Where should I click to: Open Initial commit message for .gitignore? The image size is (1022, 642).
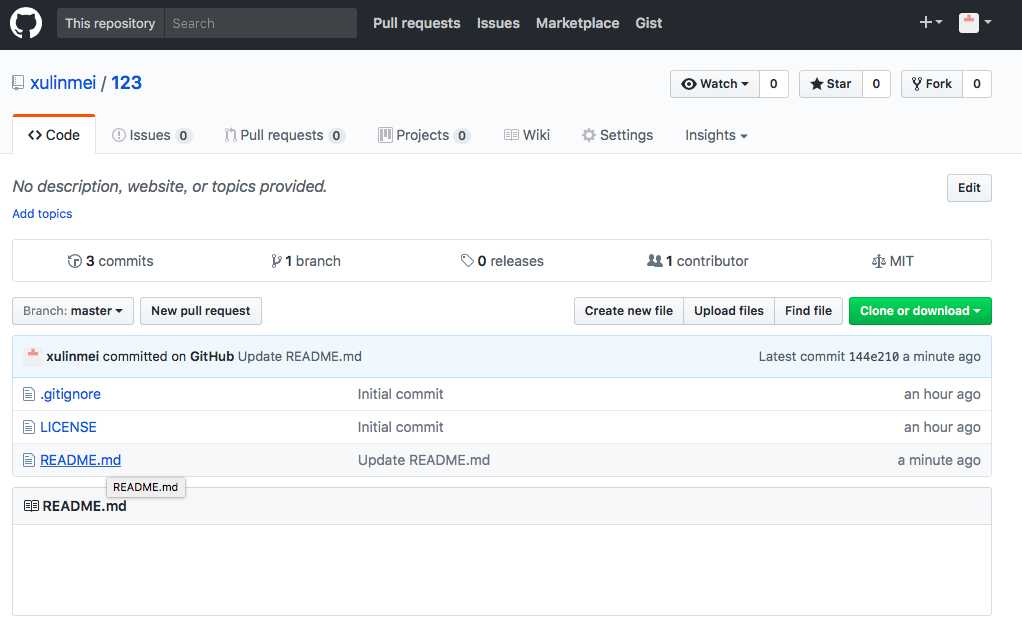click(400, 394)
